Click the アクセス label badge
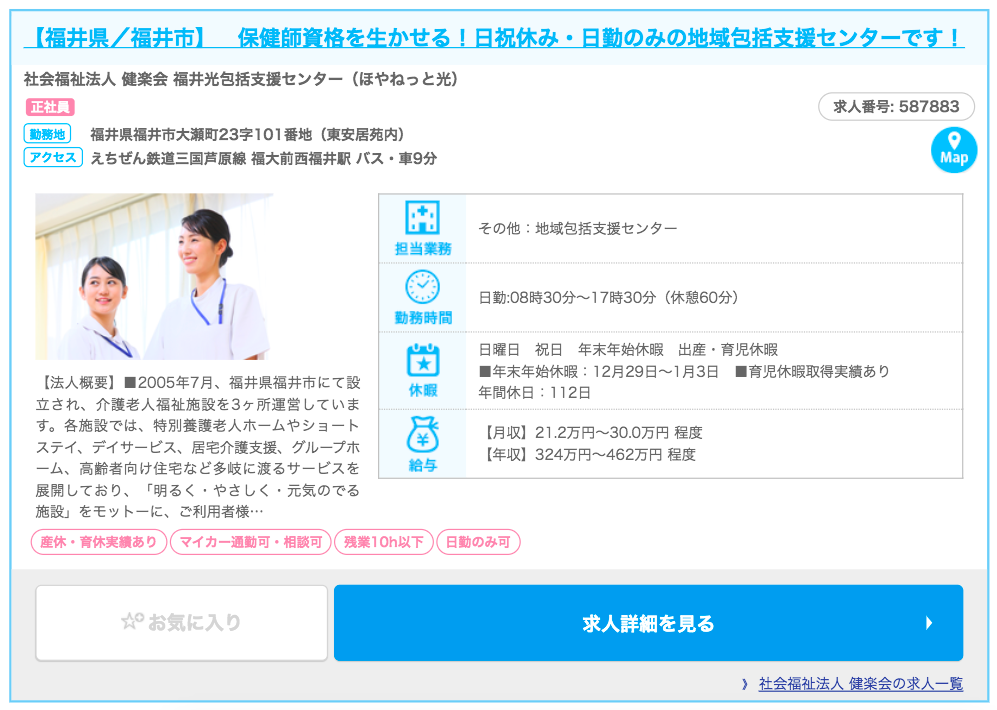Image resolution: width=997 pixels, height=710 pixels. [x=52, y=158]
